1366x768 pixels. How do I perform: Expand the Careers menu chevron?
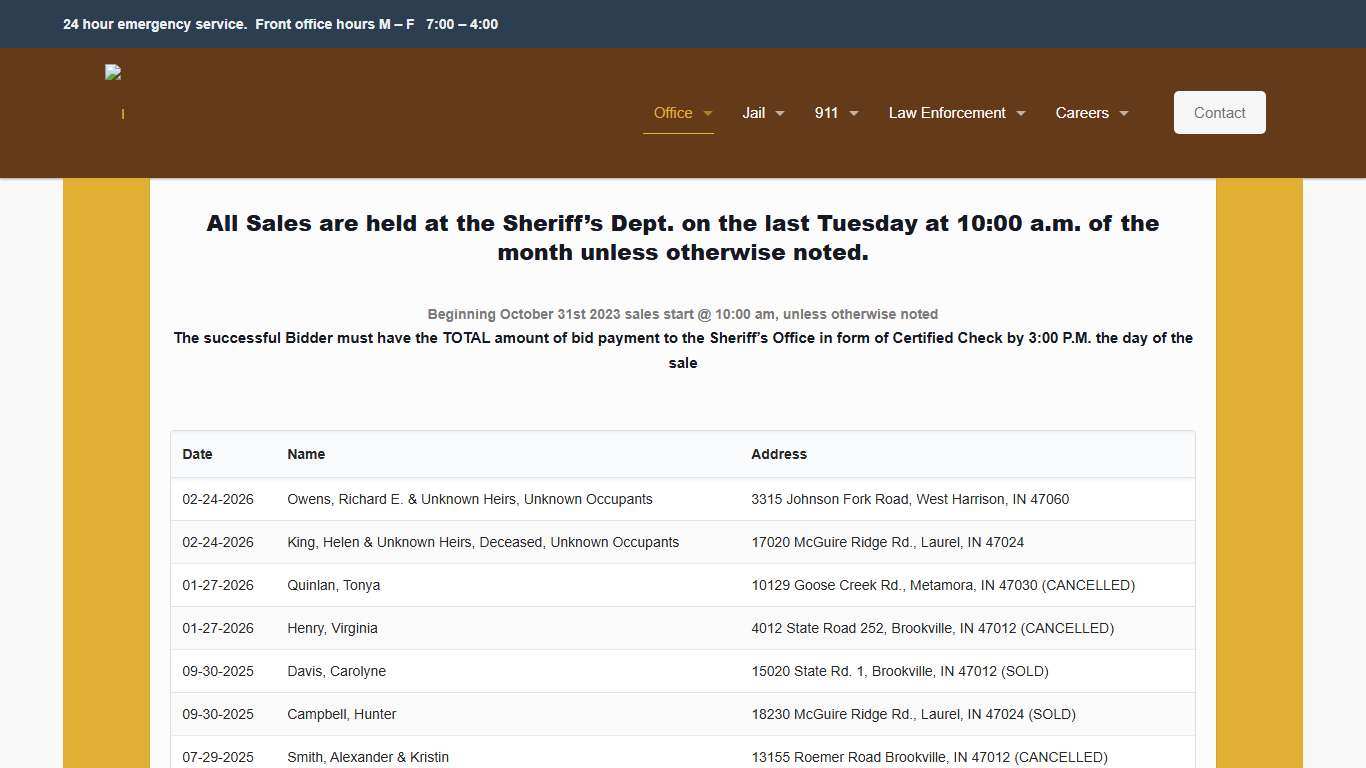1123,113
